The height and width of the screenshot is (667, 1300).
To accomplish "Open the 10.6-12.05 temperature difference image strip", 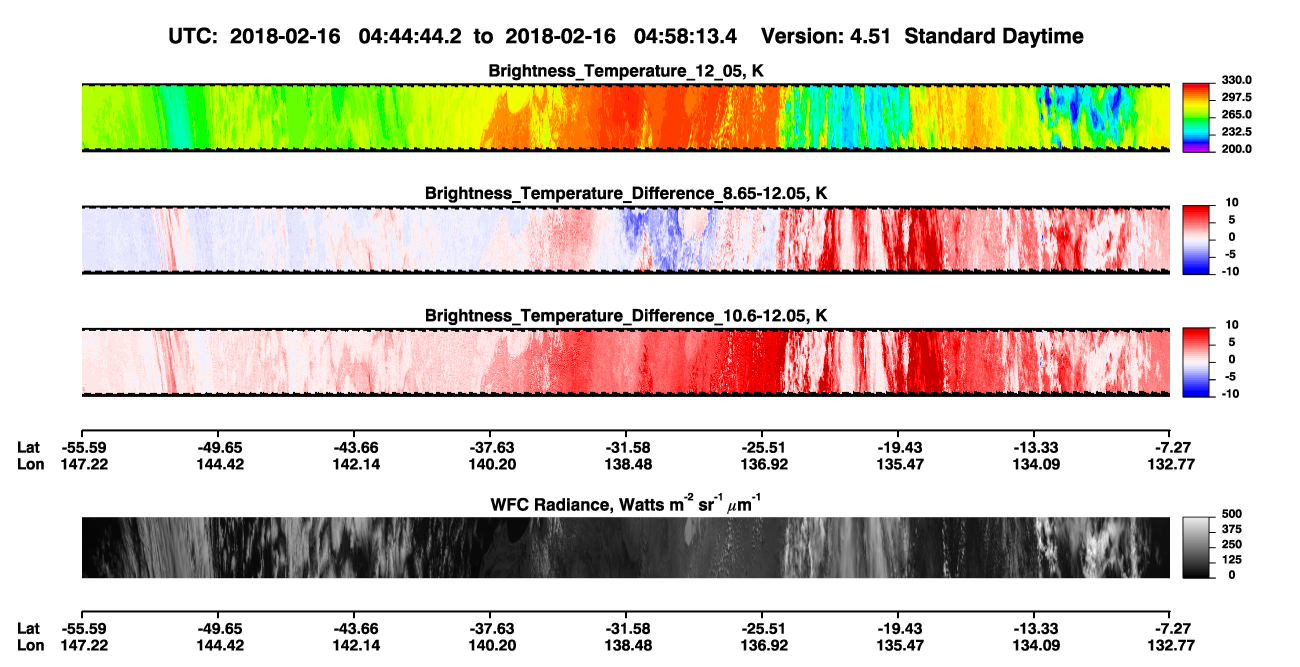I will (625, 362).
